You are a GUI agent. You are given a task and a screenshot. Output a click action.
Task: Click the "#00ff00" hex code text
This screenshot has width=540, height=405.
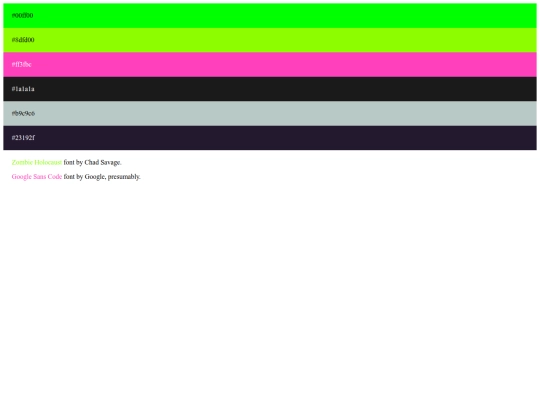[x=22, y=15]
